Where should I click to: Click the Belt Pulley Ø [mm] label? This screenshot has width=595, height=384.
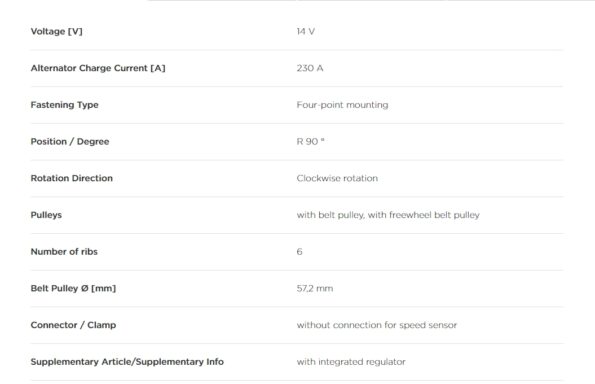(73, 288)
